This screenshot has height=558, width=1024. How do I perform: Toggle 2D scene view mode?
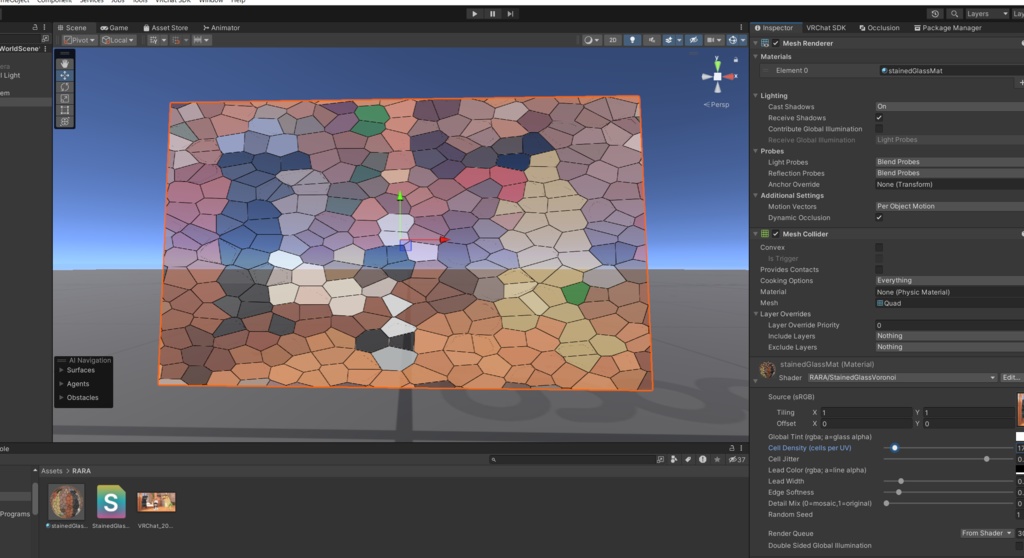pyautogui.click(x=613, y=40)
